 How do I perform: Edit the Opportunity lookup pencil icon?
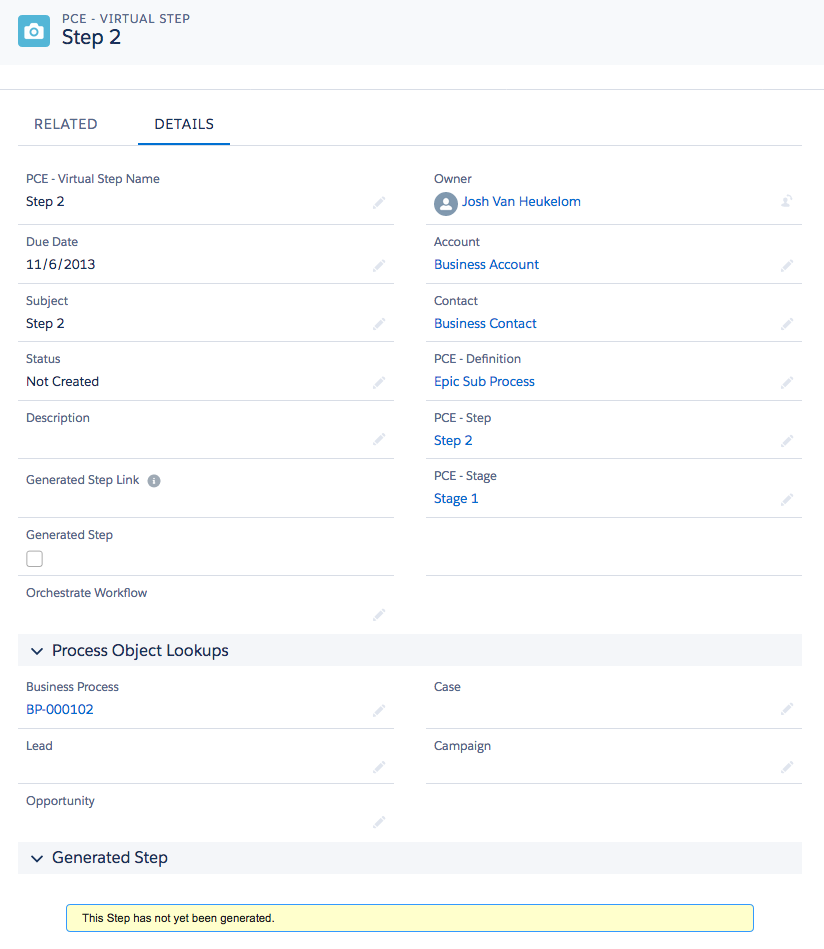pos(379,821)
